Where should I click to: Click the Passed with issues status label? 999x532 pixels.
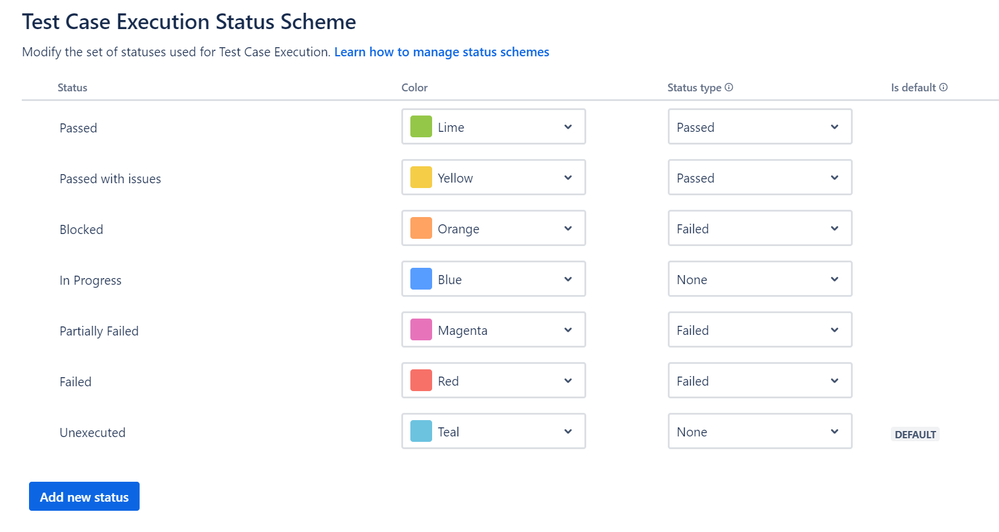[110, 179]
